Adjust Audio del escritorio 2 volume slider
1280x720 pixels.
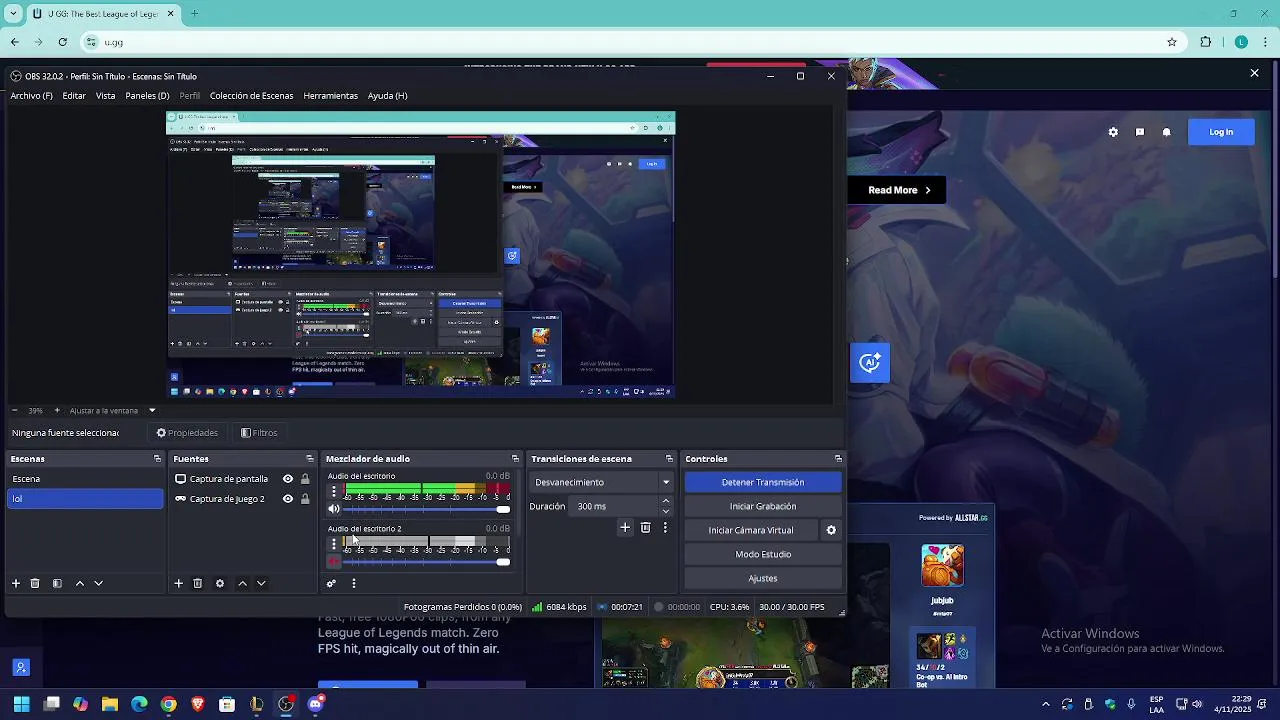tap(427, 561)
